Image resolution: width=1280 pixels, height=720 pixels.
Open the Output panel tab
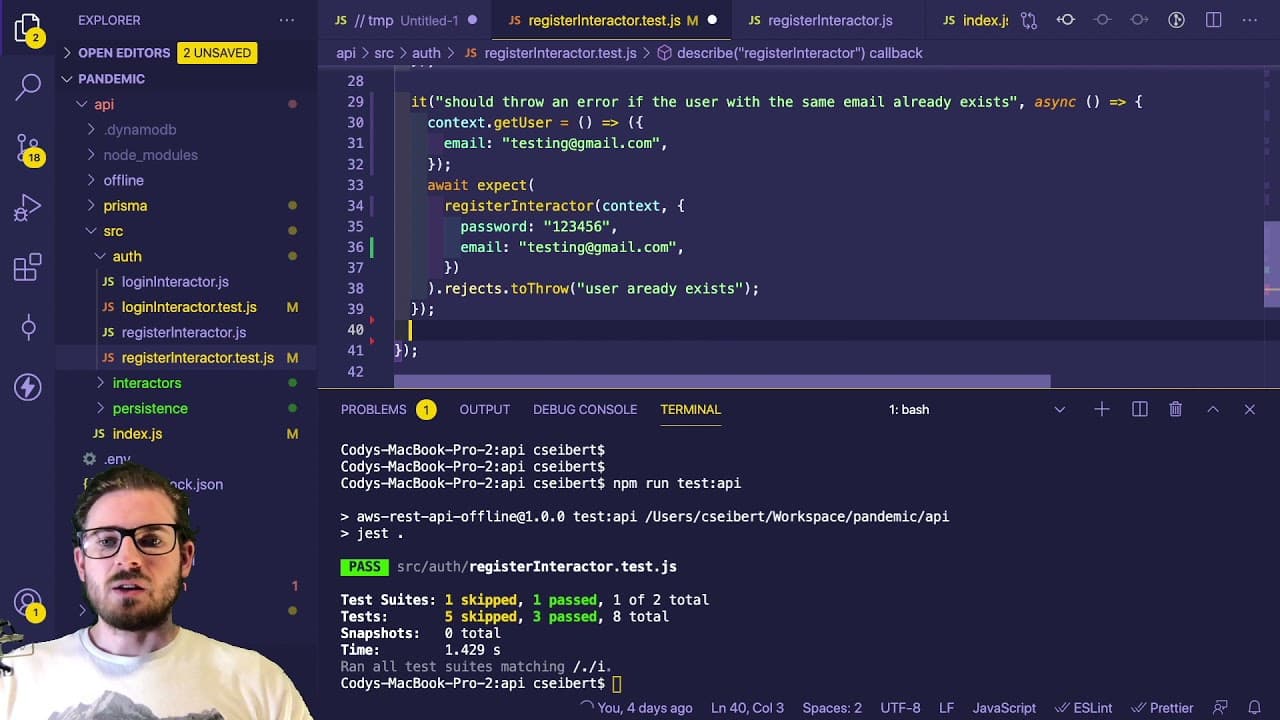484,409
